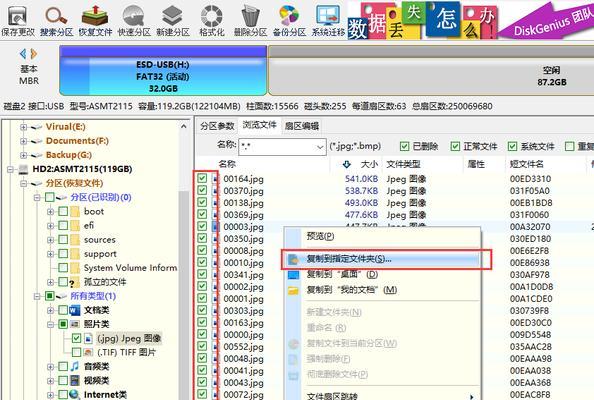Screen dimensions: 594x400
Task: Select System Volume Inform folder
Action: point(130,268)
